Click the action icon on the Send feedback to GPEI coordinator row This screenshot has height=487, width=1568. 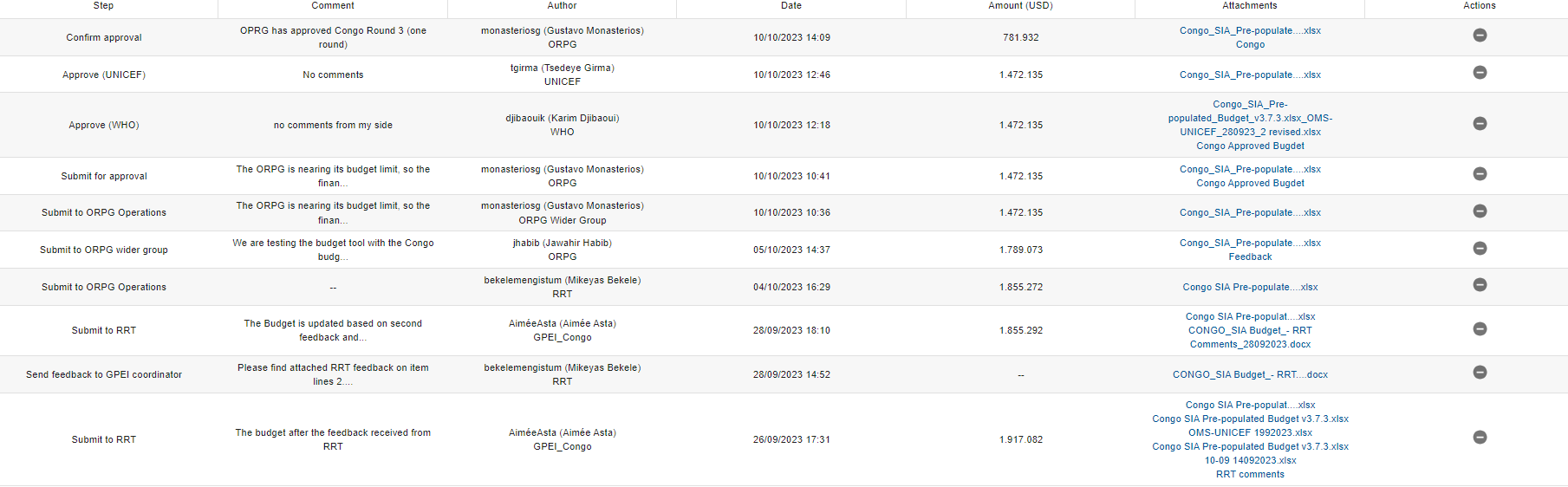click(1480, 373)
